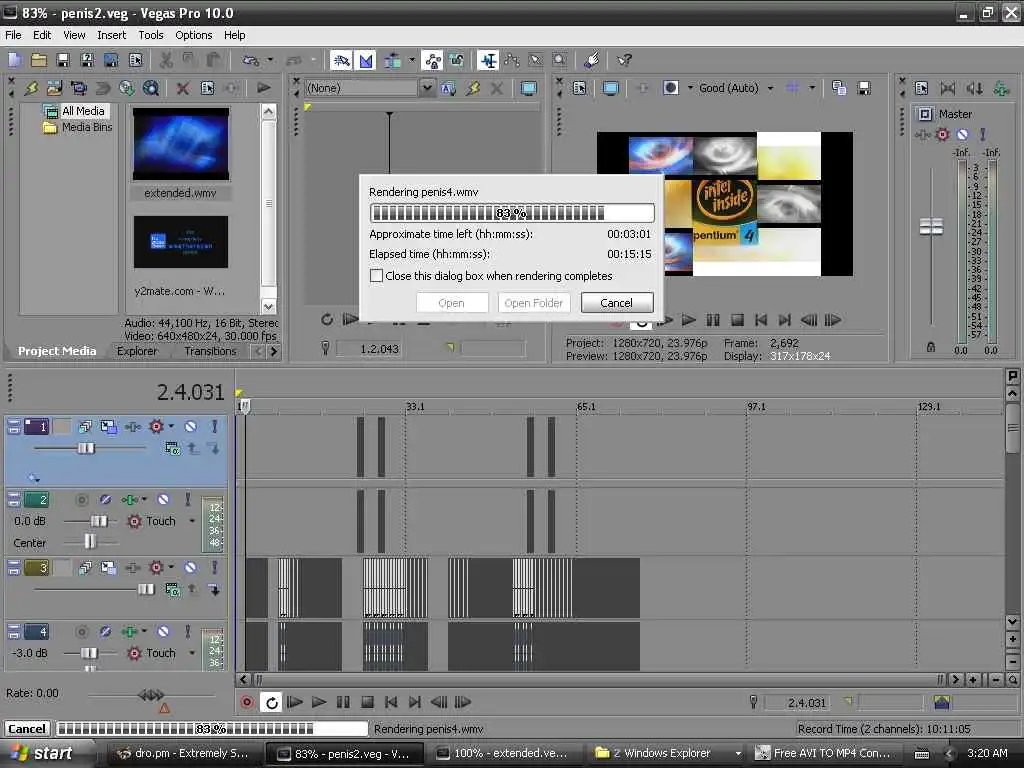This screenshot has height=768, width=1024.
Task: Toggle Arm for Record on track 2
Action: [81, 500]
